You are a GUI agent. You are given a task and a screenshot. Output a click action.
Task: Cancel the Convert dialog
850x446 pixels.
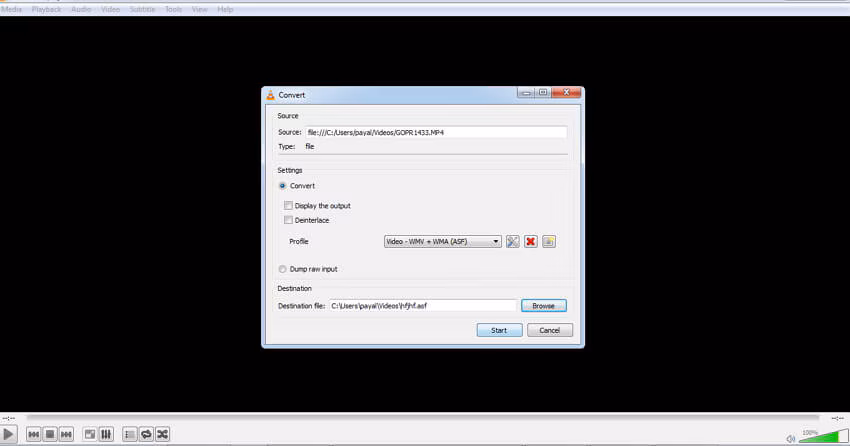tap(550, 330)
